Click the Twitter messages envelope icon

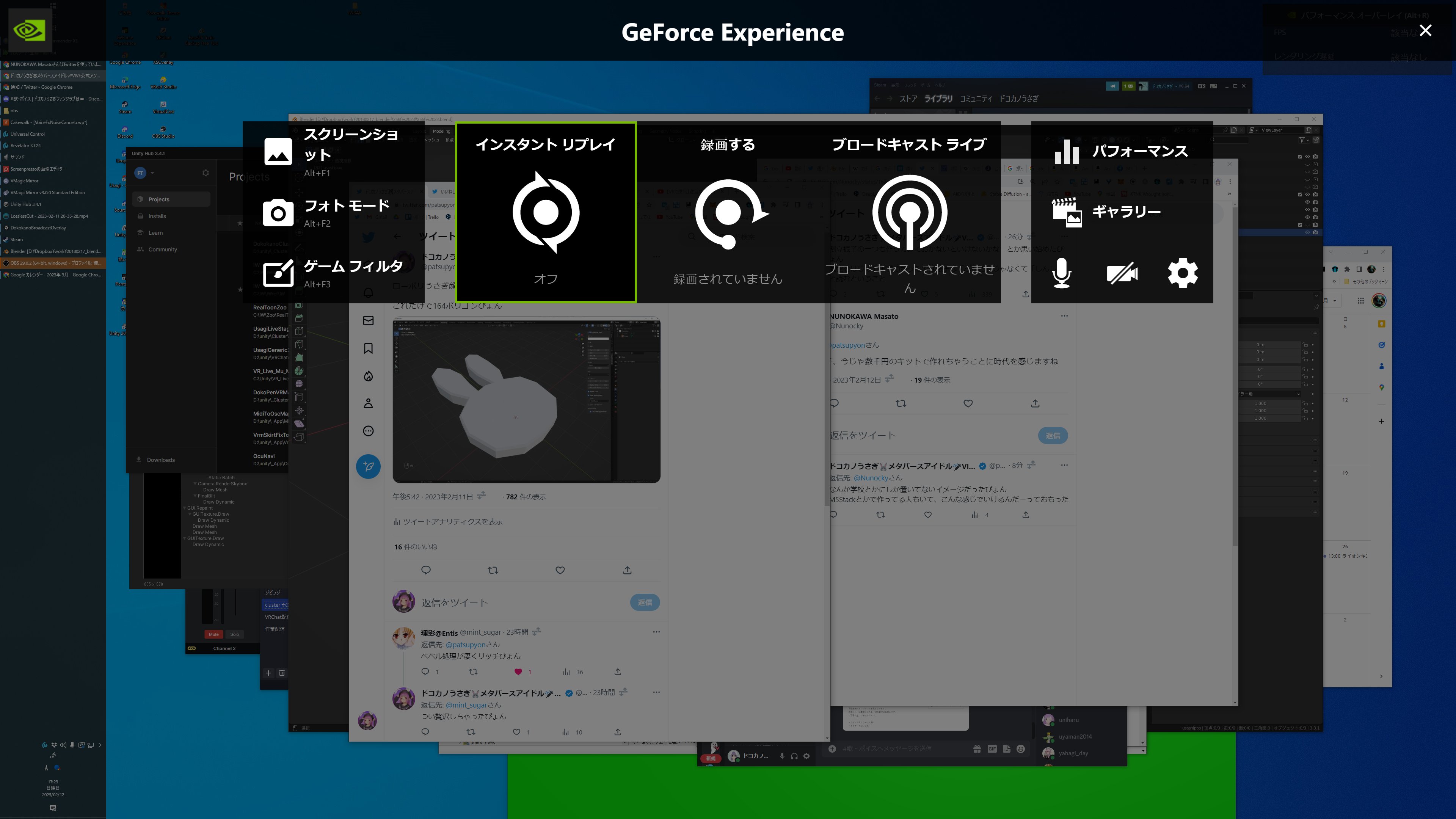pyautogui.click(x=368, y=320)
